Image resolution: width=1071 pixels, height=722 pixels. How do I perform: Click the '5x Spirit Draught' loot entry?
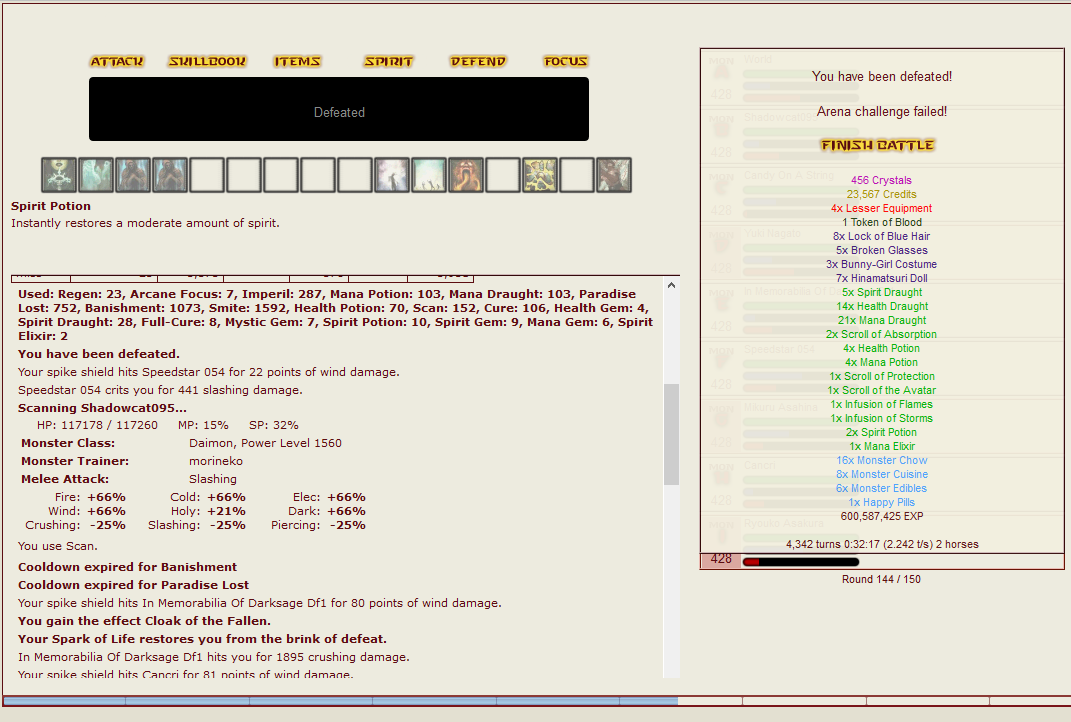(882, 292)
